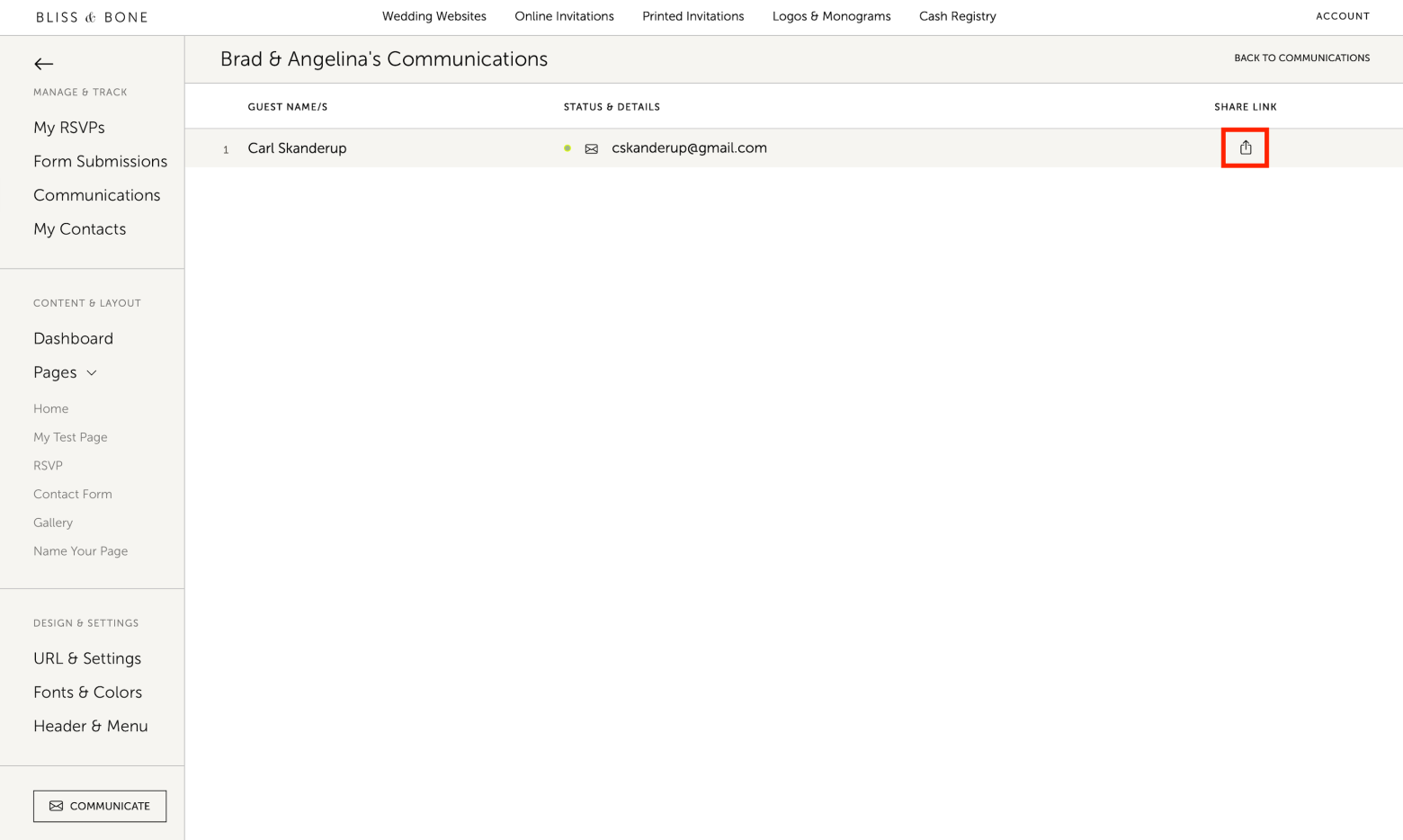Select the Carl Skanderup guest name
Viewport: 1403px width, 840px height.
tap(297, 148)
